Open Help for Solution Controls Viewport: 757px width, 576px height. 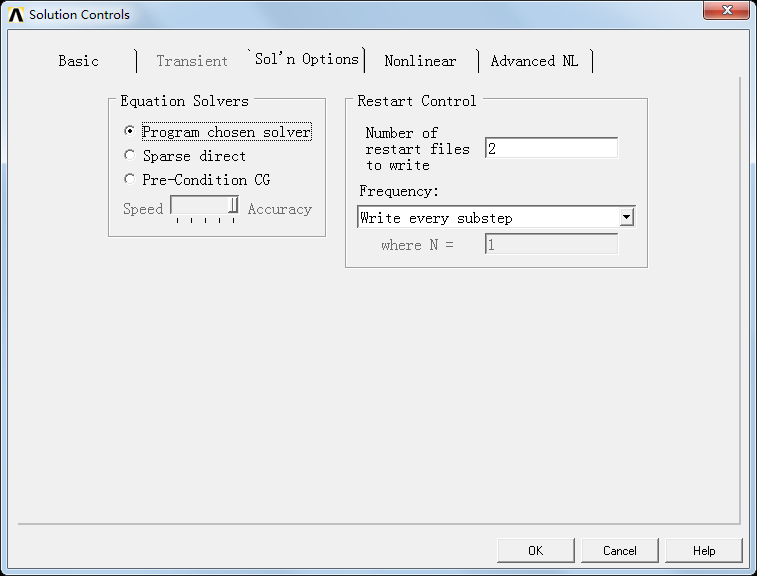[x=704, y=550]
